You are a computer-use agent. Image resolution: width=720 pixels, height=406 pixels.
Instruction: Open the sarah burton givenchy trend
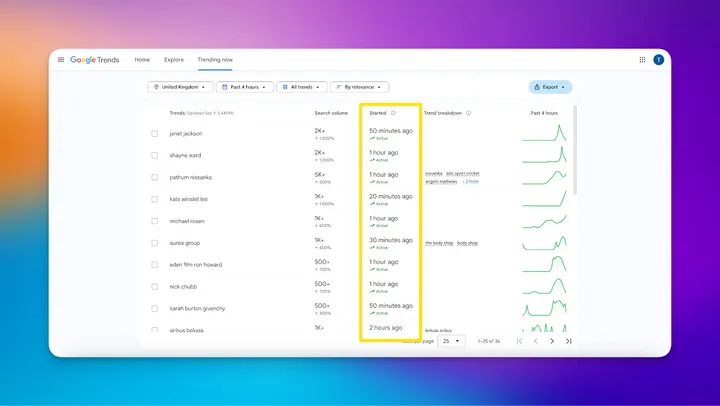point(197,309)
